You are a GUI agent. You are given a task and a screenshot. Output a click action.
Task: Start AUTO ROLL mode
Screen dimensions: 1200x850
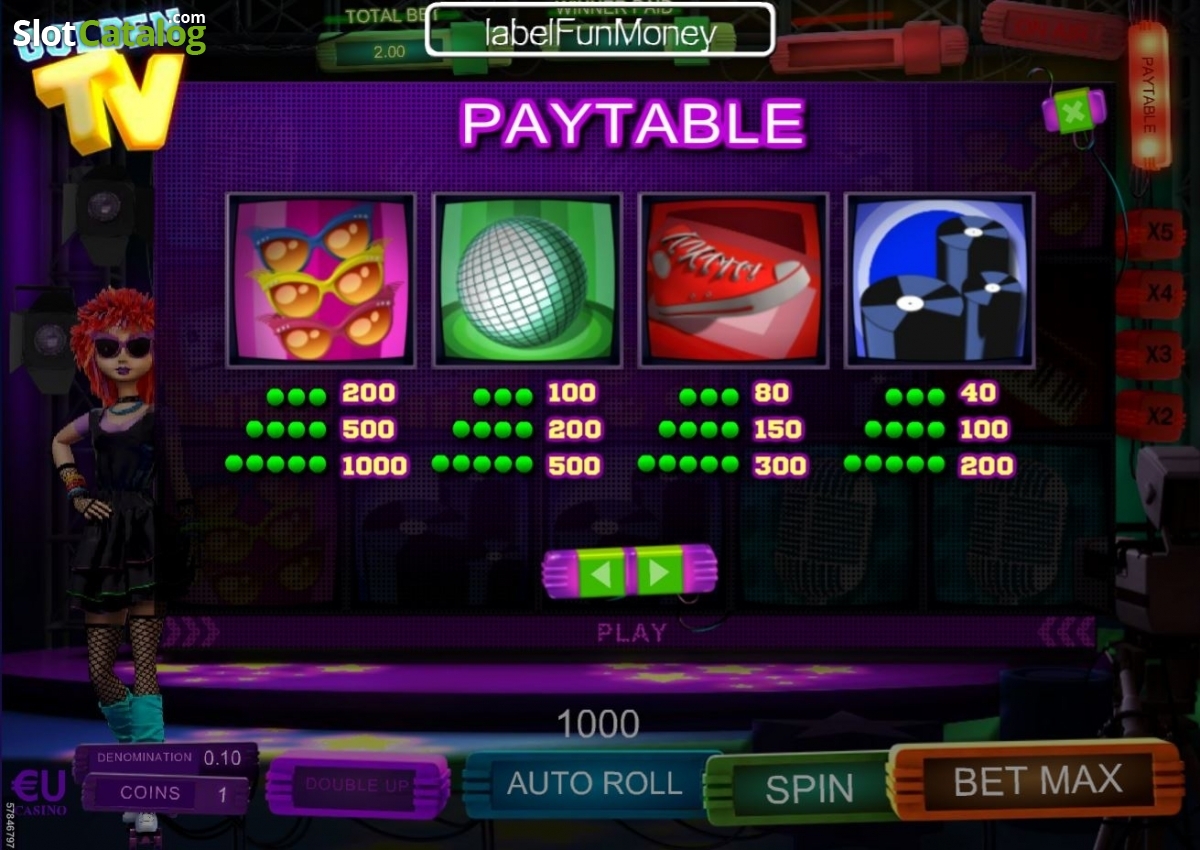(594, 783)
